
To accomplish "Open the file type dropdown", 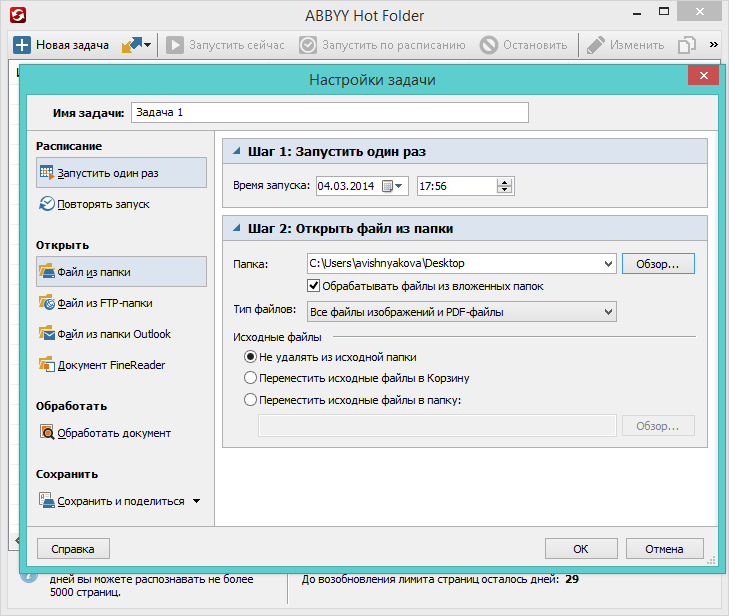I will (x=462, y=312).
